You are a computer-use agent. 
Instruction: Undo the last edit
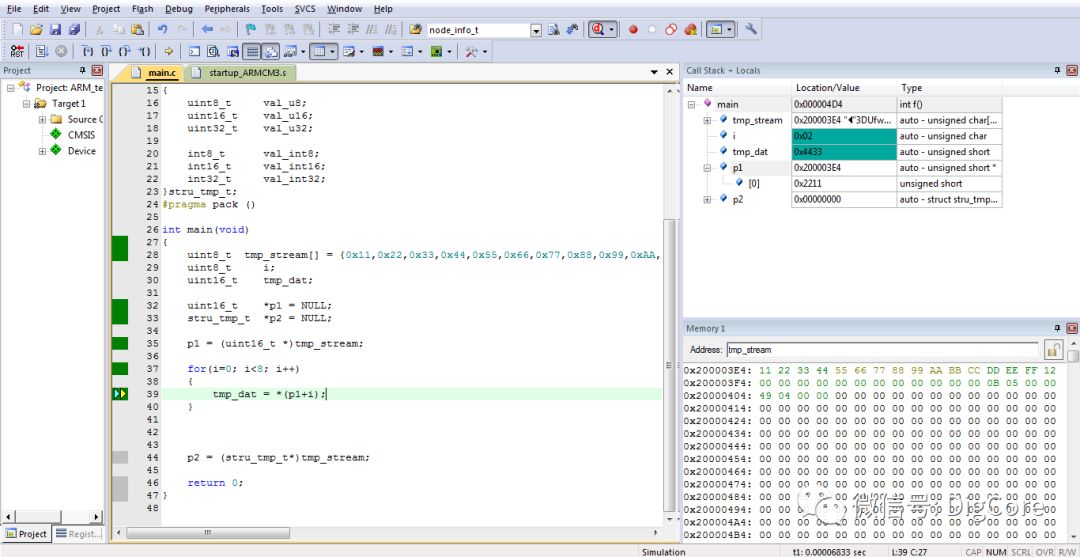[163, 30]
